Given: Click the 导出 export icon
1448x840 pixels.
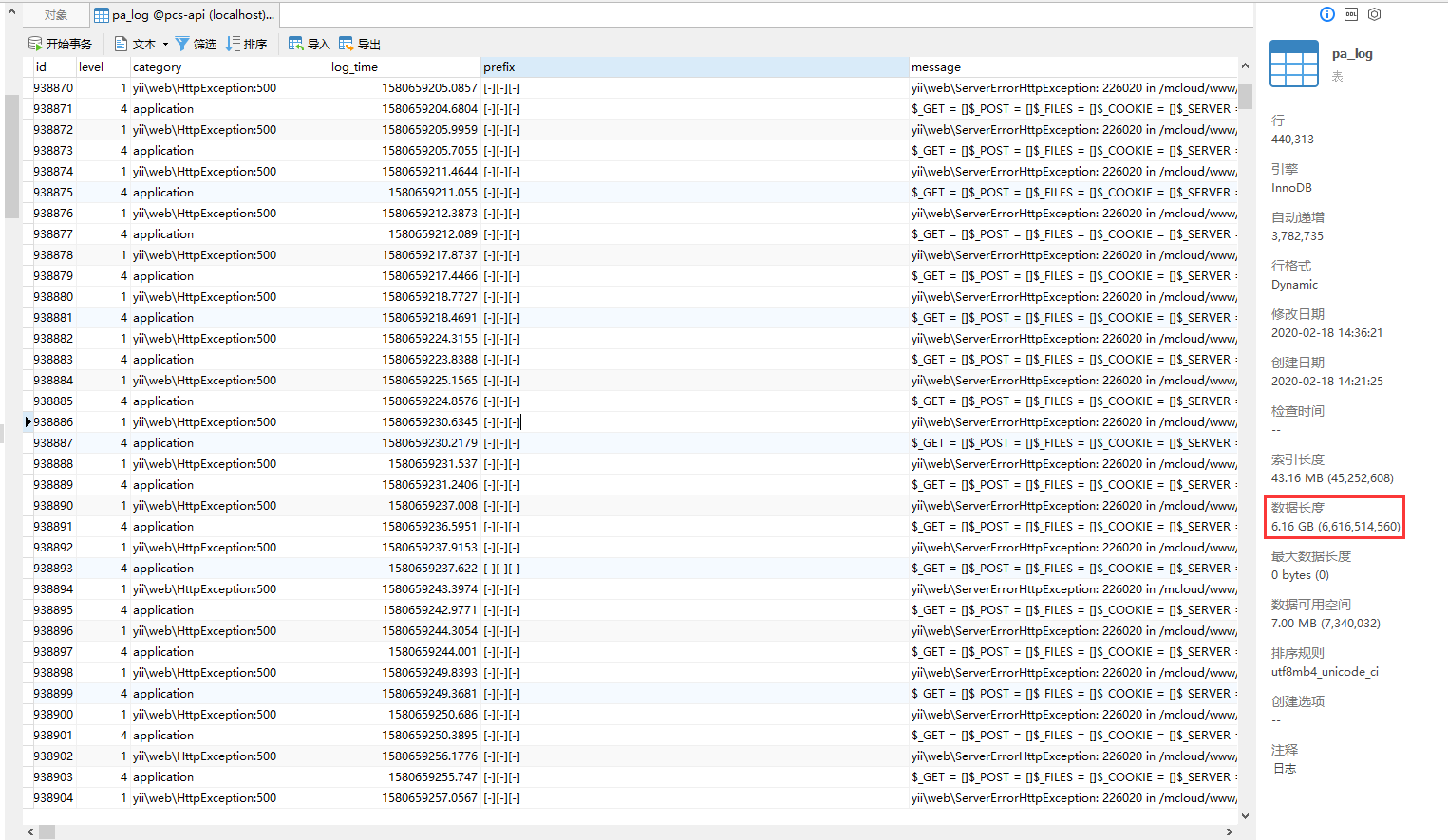Looking at the screenshot, I should coord(347,44).
